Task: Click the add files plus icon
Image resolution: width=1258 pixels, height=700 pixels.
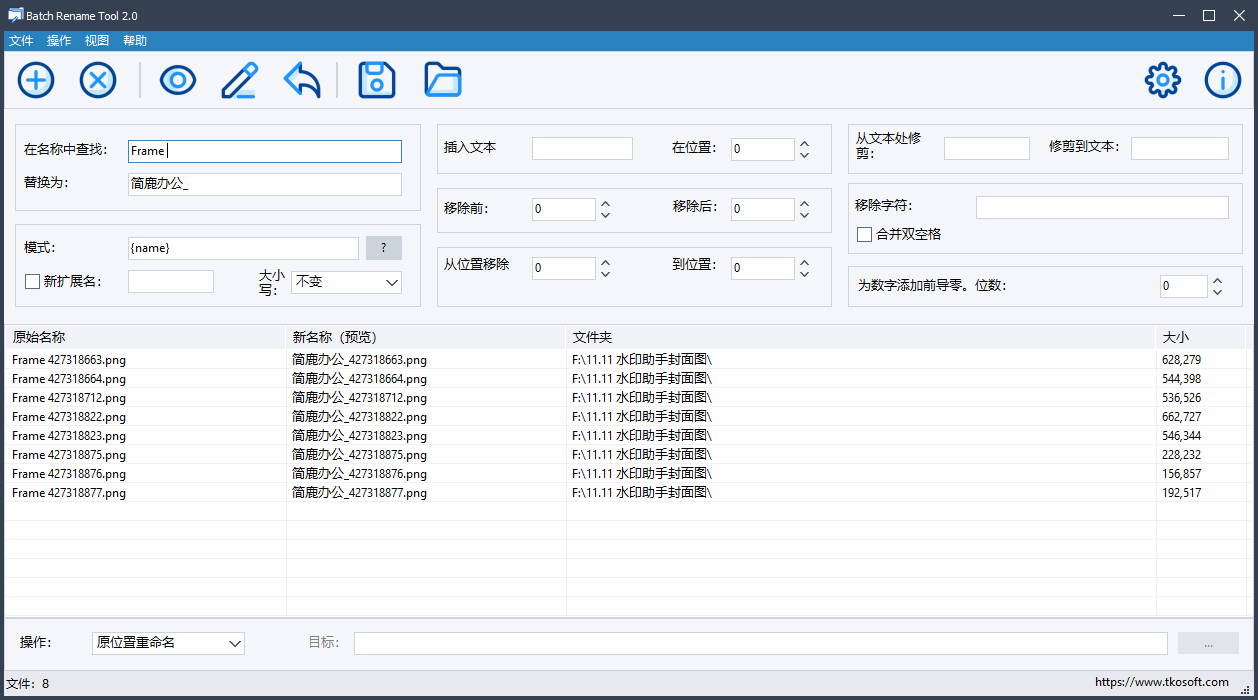Action: pyautogui.click(x=36, y=80)
